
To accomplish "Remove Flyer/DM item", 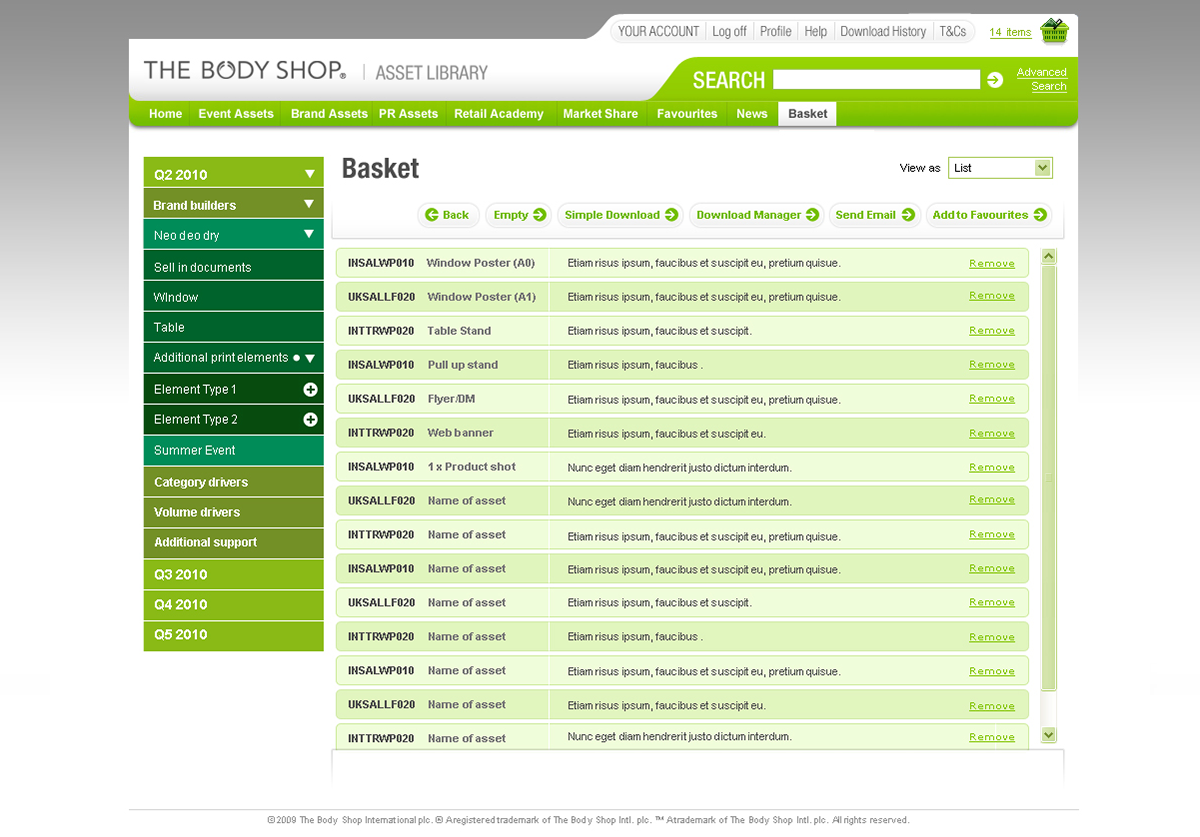I will pyautogui.click(x=992, y=399).
